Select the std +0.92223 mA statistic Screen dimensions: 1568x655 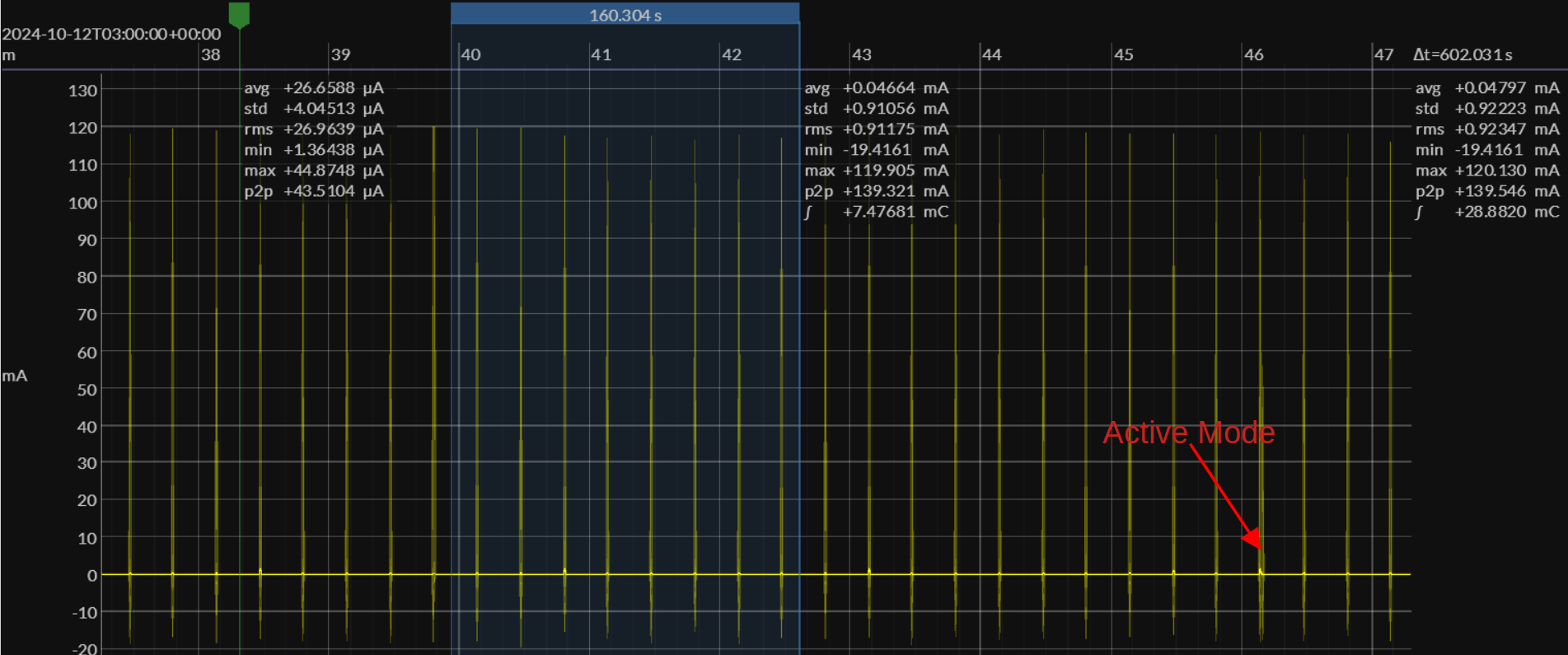1486,109
